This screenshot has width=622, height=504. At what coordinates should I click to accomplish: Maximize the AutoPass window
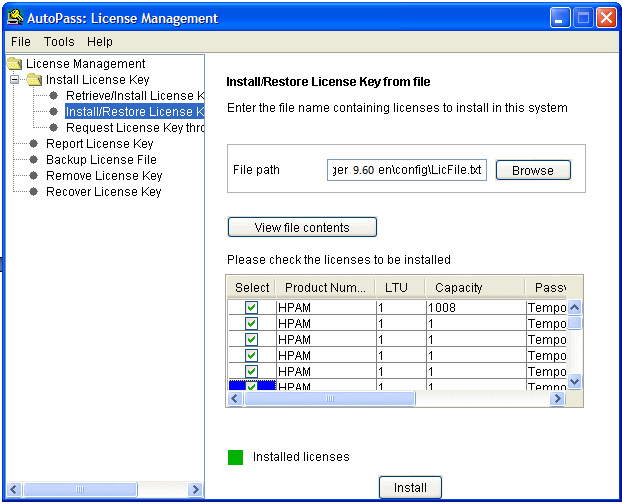(x=583, y=18)
